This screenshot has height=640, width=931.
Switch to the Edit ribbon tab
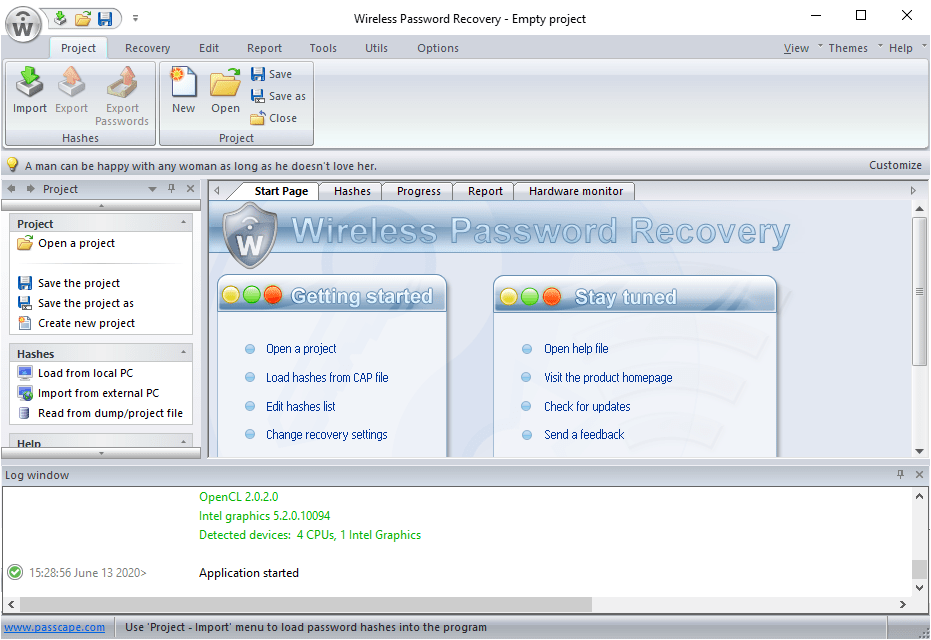(x=208, y=48)
